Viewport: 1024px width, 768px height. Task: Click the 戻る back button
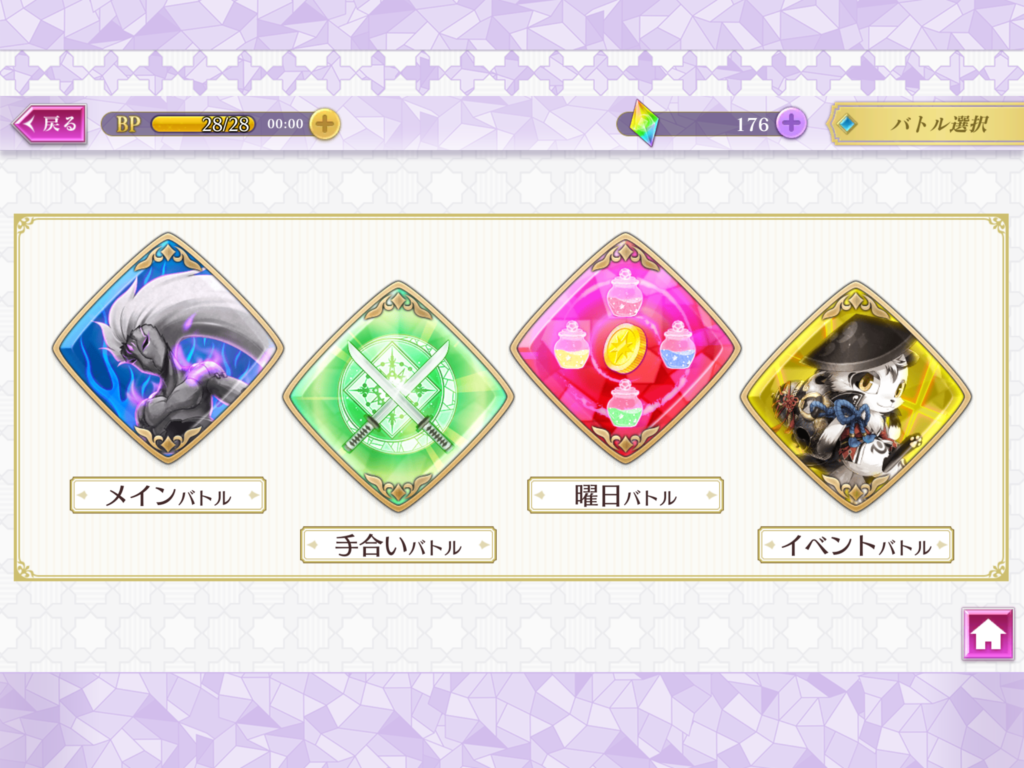[x=50, y=123]
